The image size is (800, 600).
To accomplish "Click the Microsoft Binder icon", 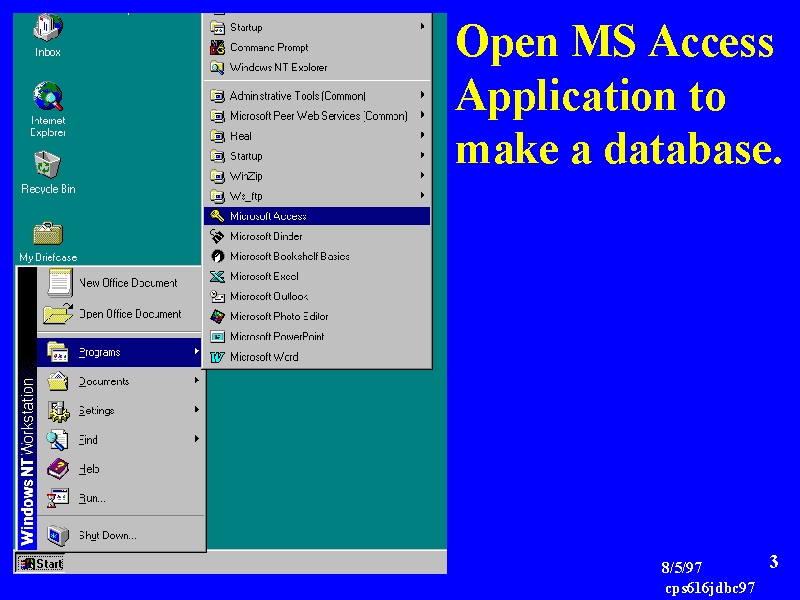I will point(217,236).
